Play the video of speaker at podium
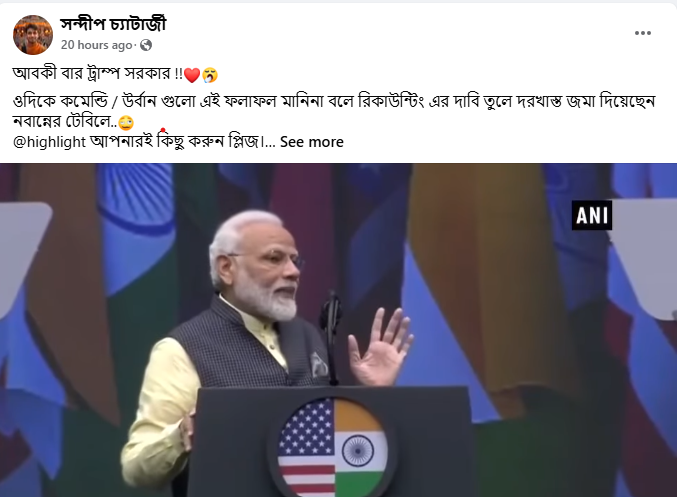The image size is (677, 497). click(x=338, y=330)
